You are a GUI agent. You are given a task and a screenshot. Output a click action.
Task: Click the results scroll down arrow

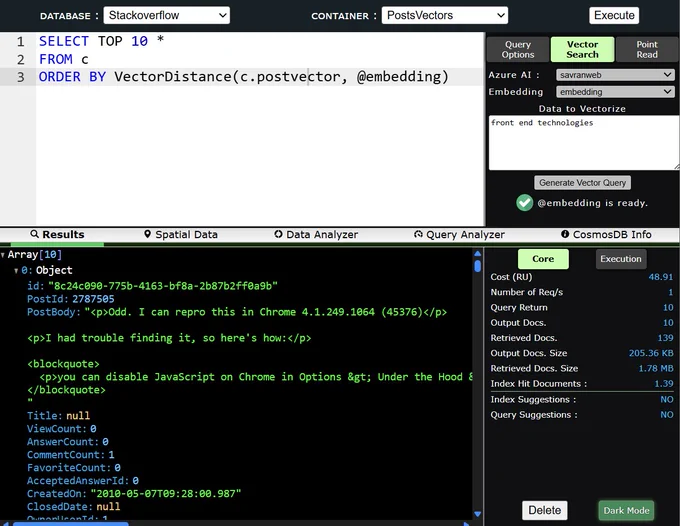point(477,514)
